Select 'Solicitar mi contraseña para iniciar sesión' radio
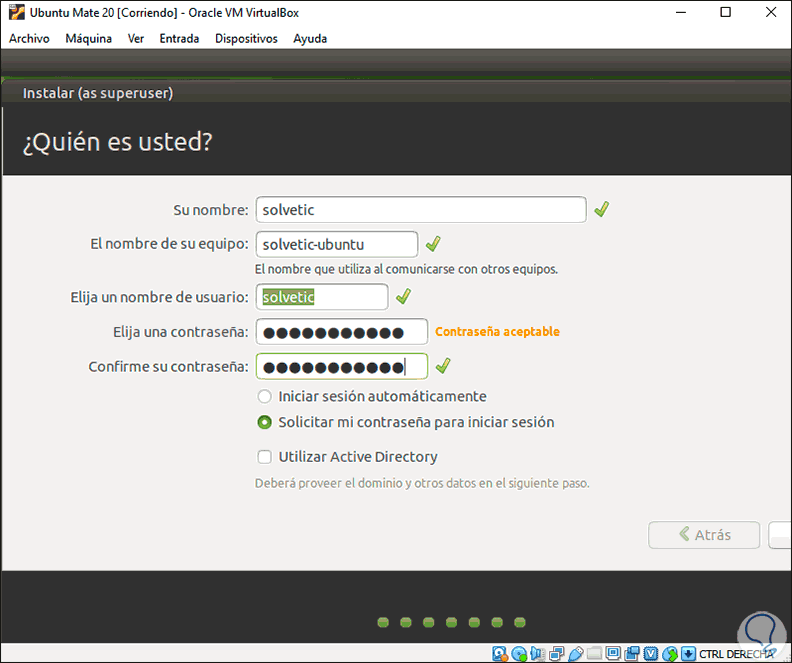 pos(264,422)
